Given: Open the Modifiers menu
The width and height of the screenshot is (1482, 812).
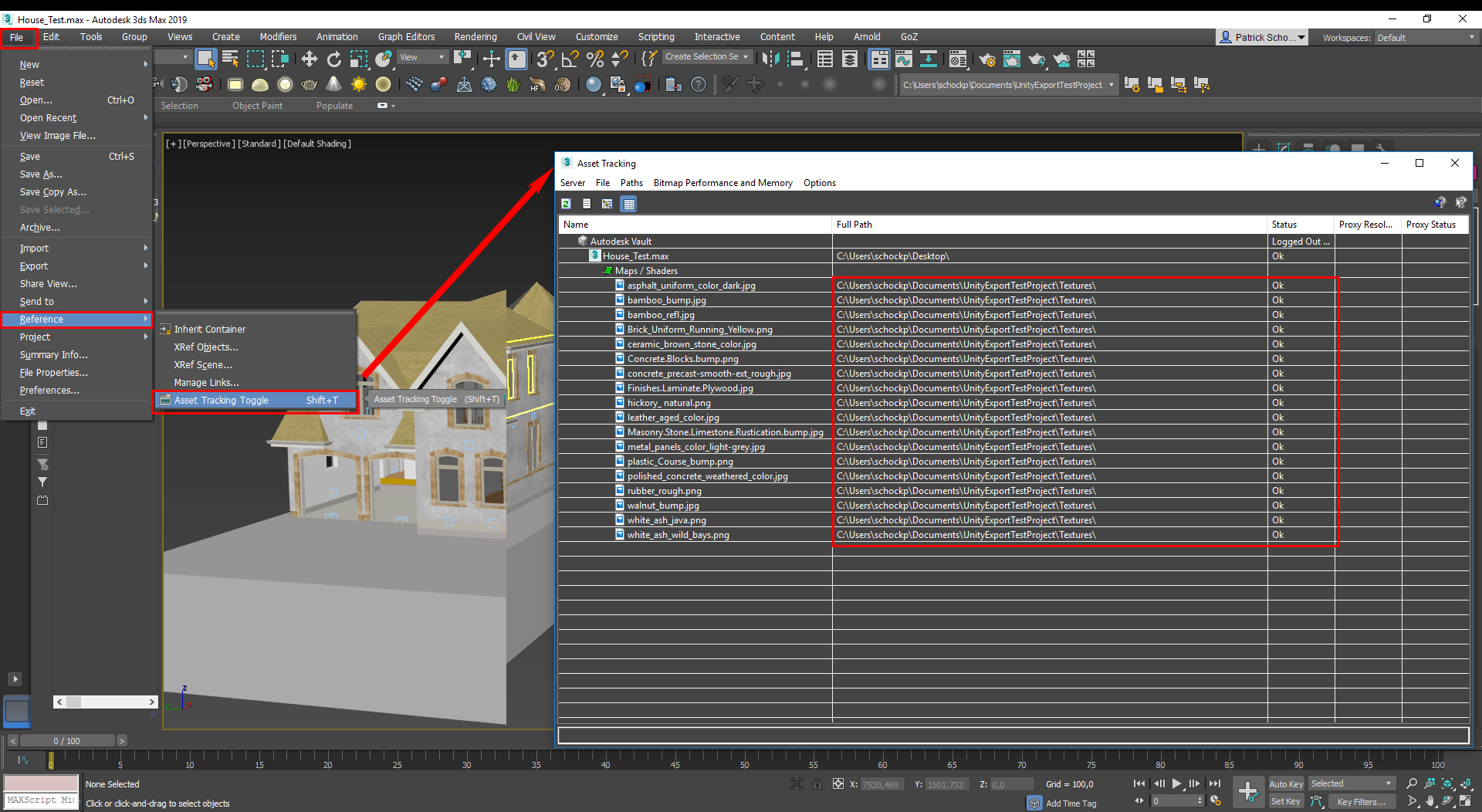Looking at the screenshot, I should (x=278, y=37).
